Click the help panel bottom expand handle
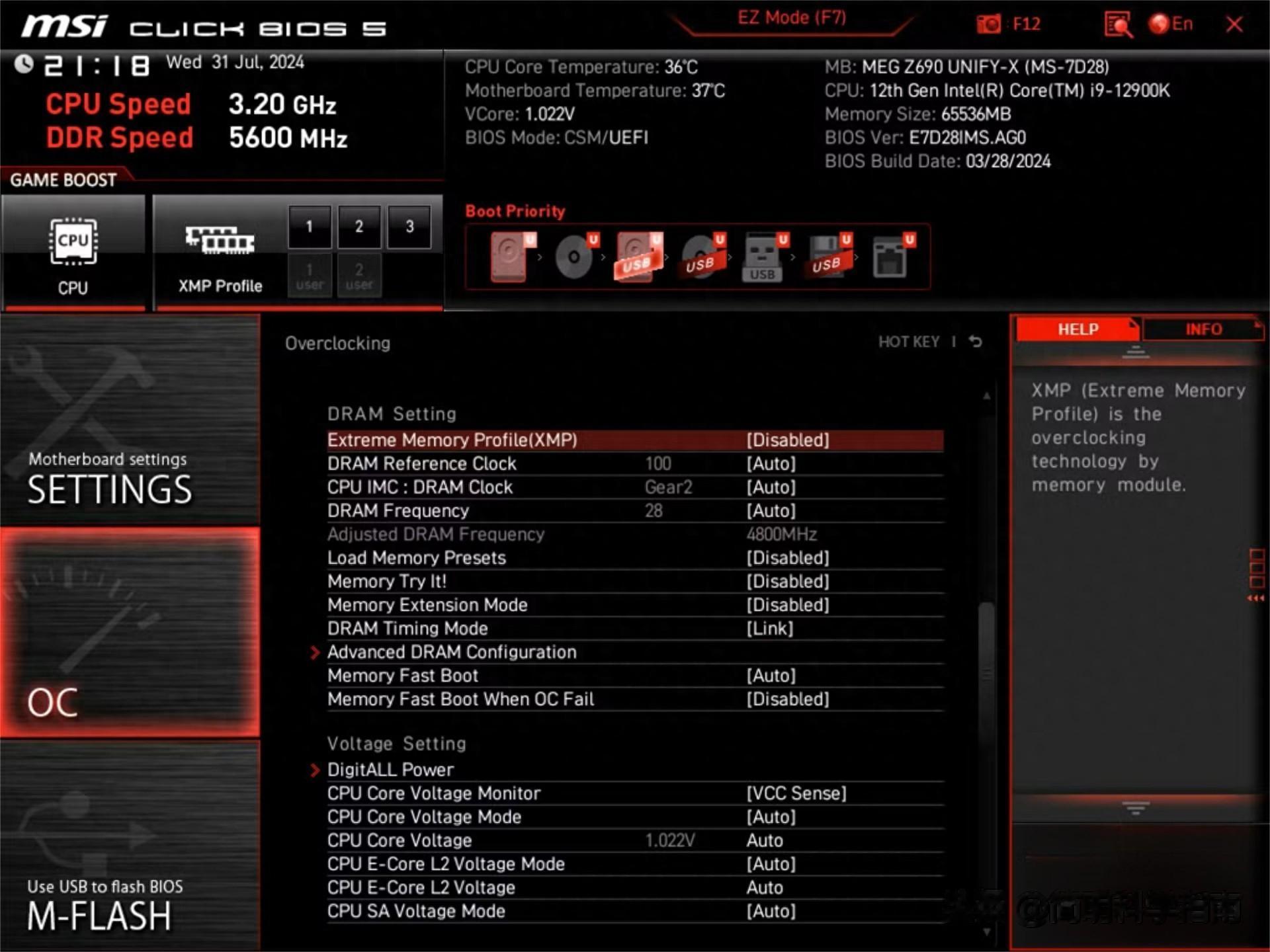The image size is (1270, 952). coord(1136,808)
